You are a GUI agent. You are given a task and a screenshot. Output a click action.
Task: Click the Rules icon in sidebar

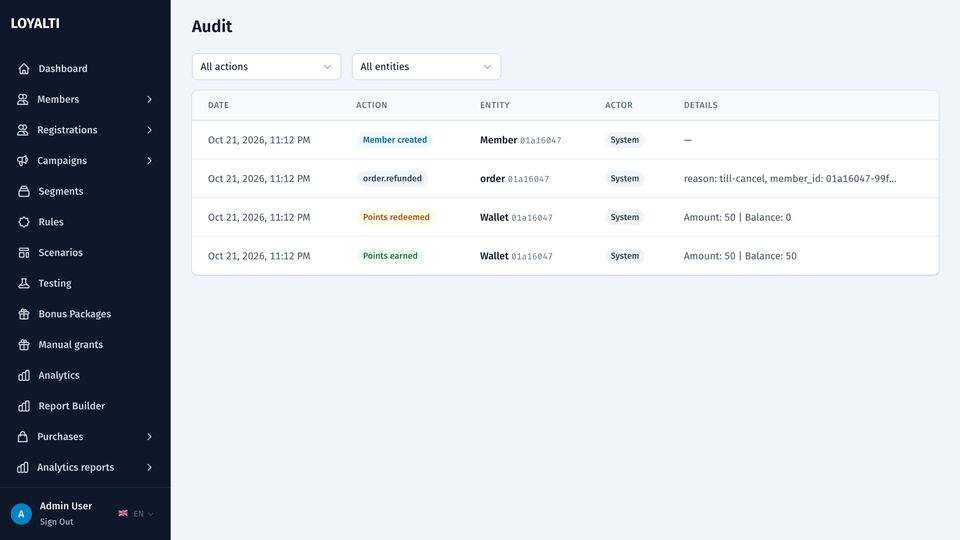24,222
